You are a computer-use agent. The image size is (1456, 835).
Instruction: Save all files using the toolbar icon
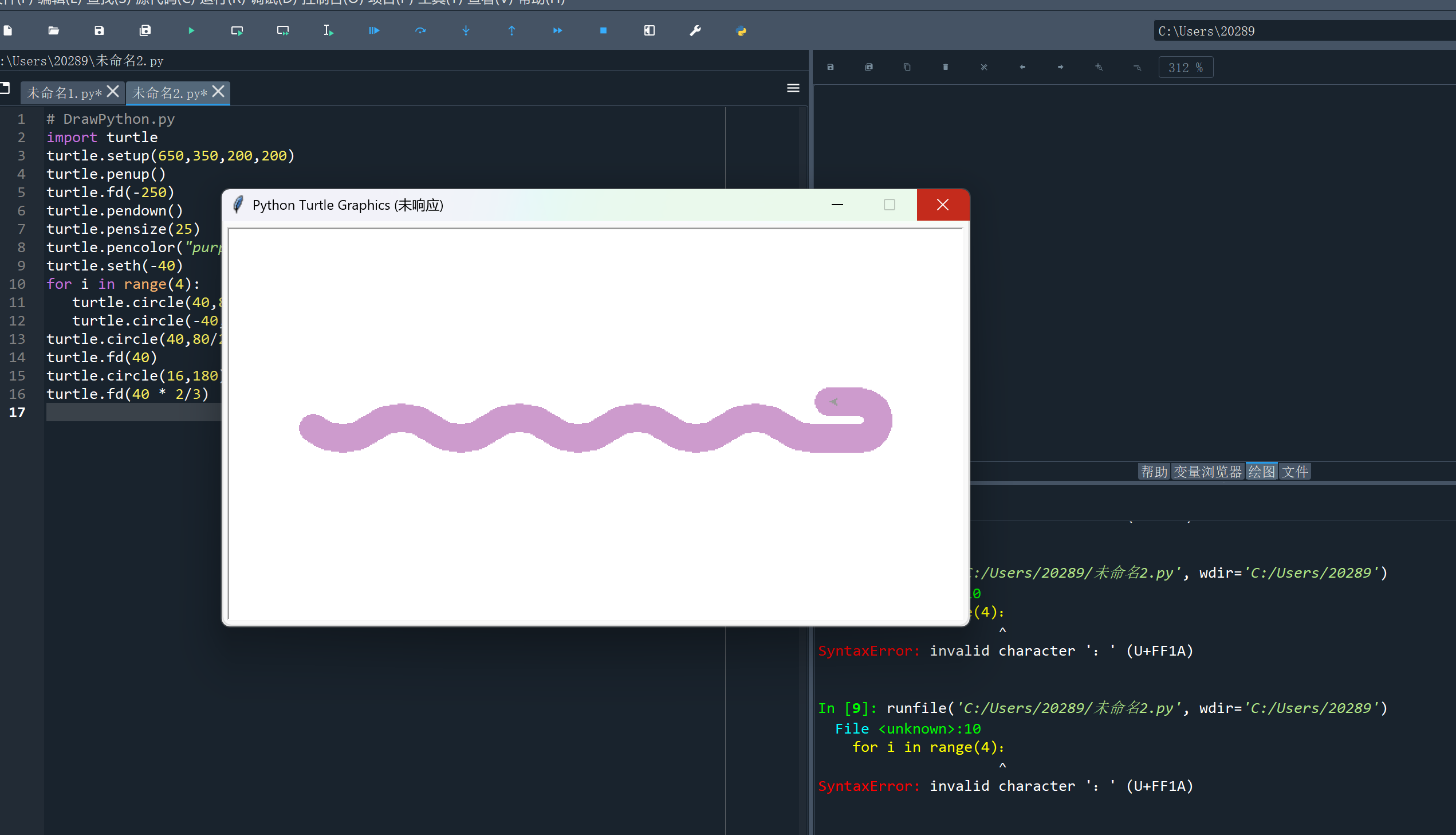pyautogui.click(x=145, y=31)
